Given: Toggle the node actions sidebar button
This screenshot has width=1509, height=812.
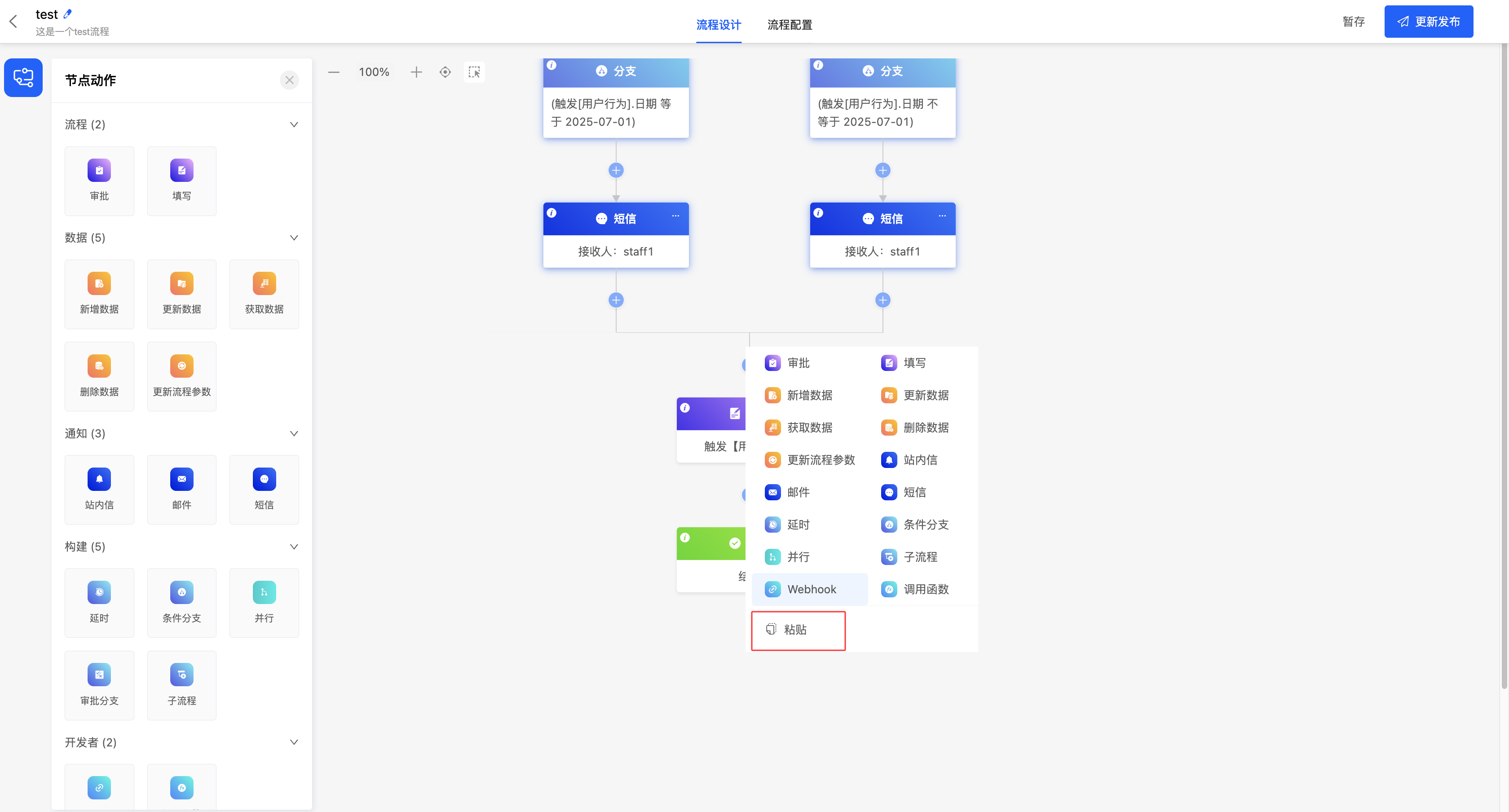Looking at the screenshot, I should [23, 77].
